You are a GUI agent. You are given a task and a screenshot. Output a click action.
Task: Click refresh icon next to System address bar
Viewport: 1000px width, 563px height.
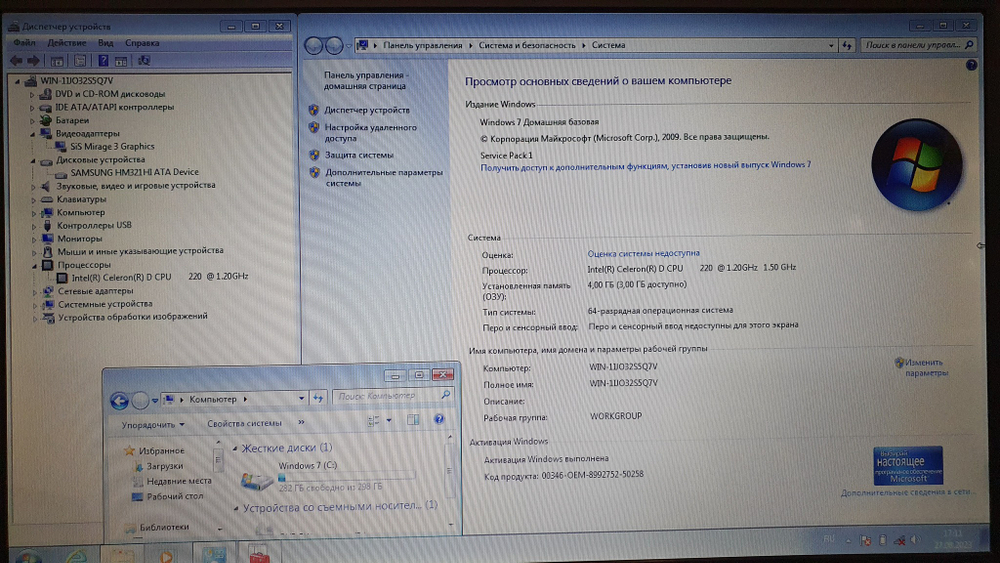tap(847, 45)
